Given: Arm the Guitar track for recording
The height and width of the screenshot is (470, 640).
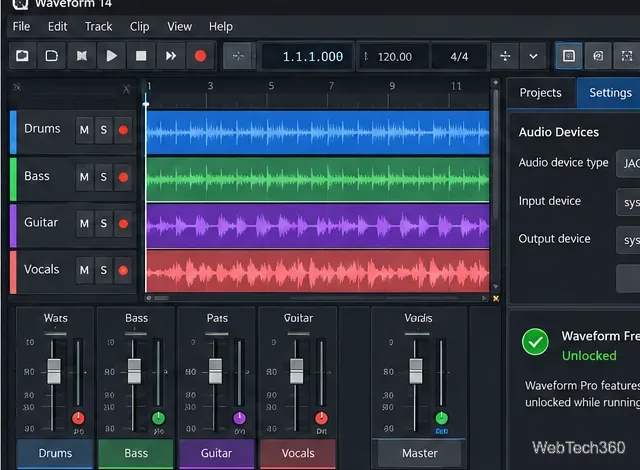Looking at the screenshot, I should pos(123,224).
